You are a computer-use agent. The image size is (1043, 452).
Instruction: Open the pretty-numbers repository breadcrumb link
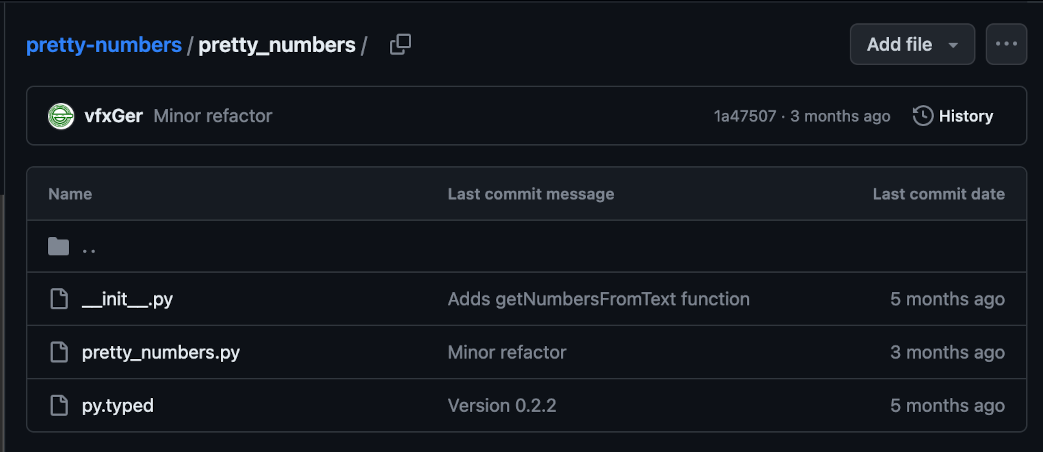pyautogui.click(x=104, y=45)
